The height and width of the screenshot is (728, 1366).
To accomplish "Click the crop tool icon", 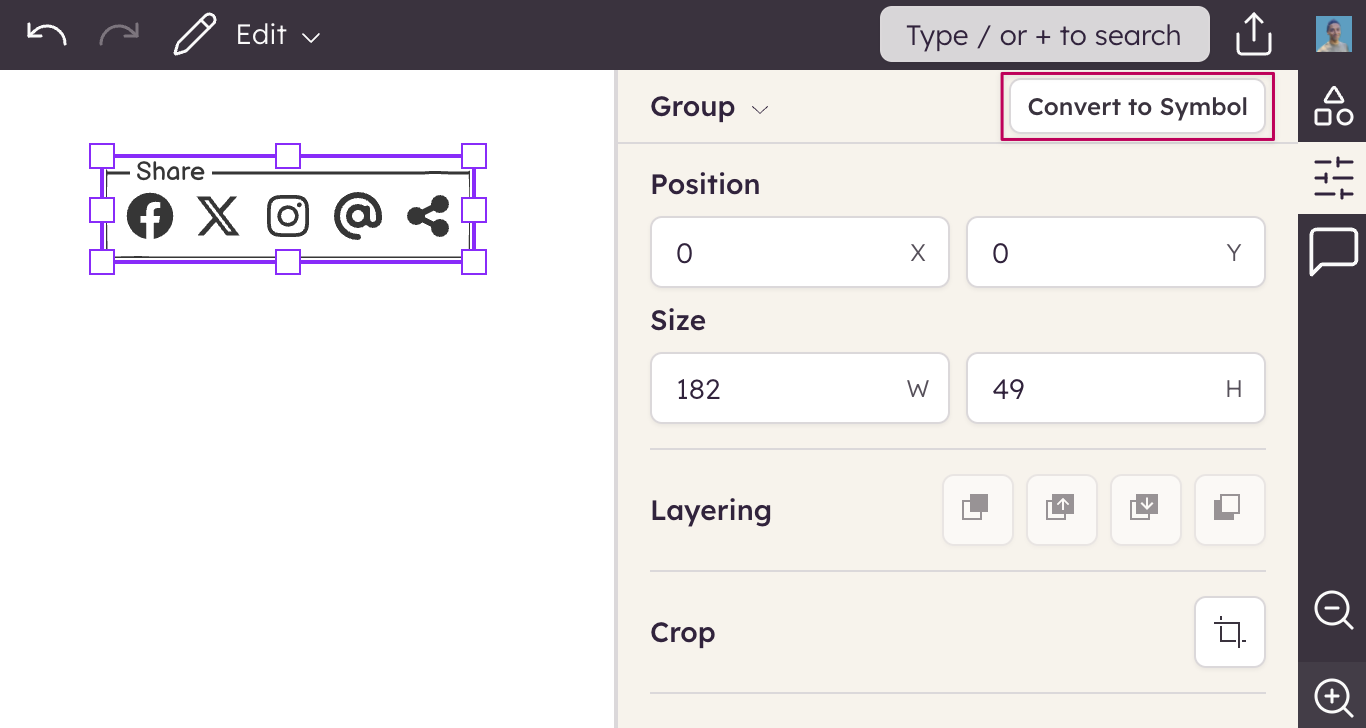I will point(1229,632).
